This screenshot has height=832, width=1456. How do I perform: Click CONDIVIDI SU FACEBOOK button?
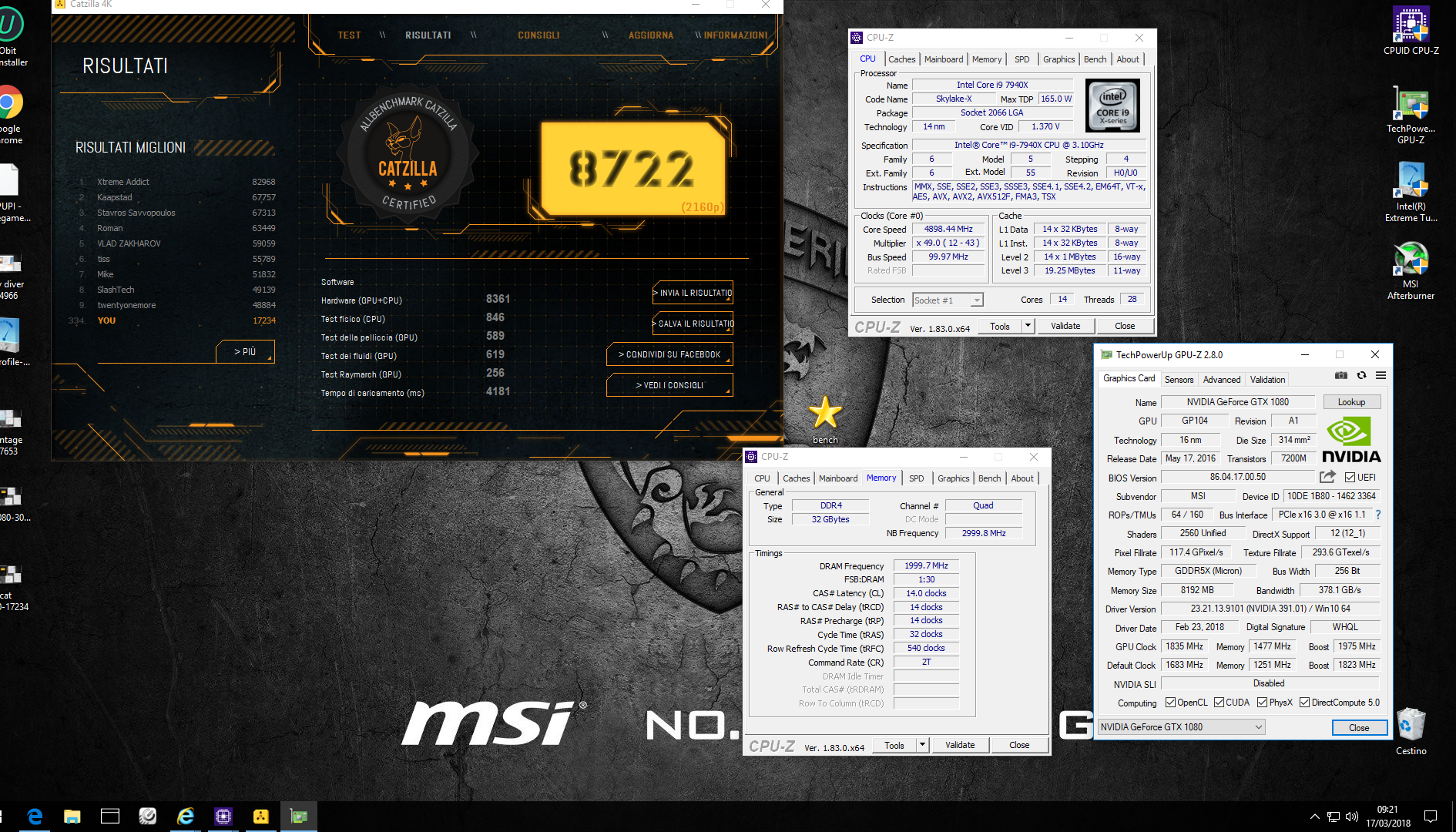pyautogui.click(x=669, y=354)
